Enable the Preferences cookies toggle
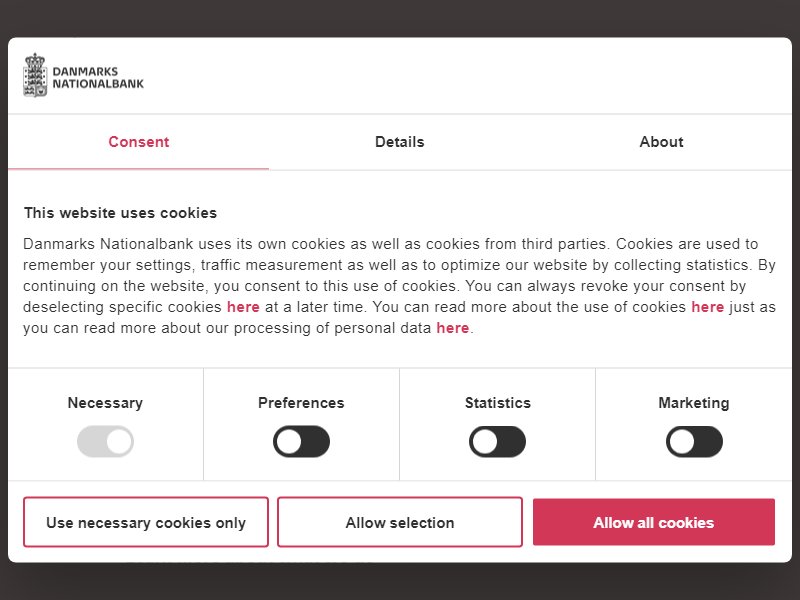Viewport: 800px width, 600px height. (x=301, y=441)
